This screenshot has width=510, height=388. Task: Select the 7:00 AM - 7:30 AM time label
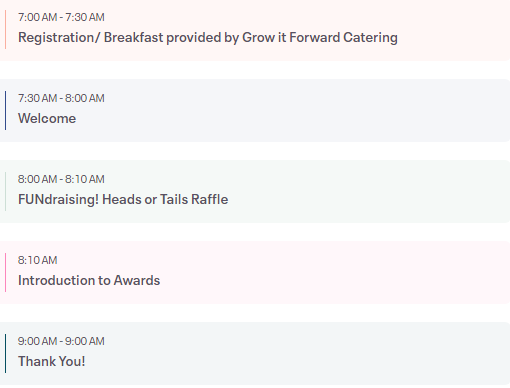pos(61,17)
